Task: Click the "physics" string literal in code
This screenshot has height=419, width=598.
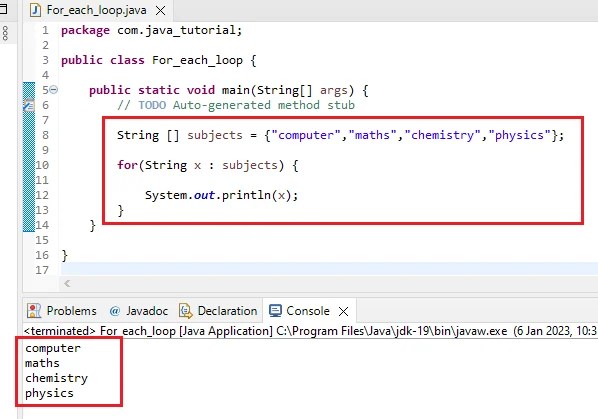Action: pos(519,135)
